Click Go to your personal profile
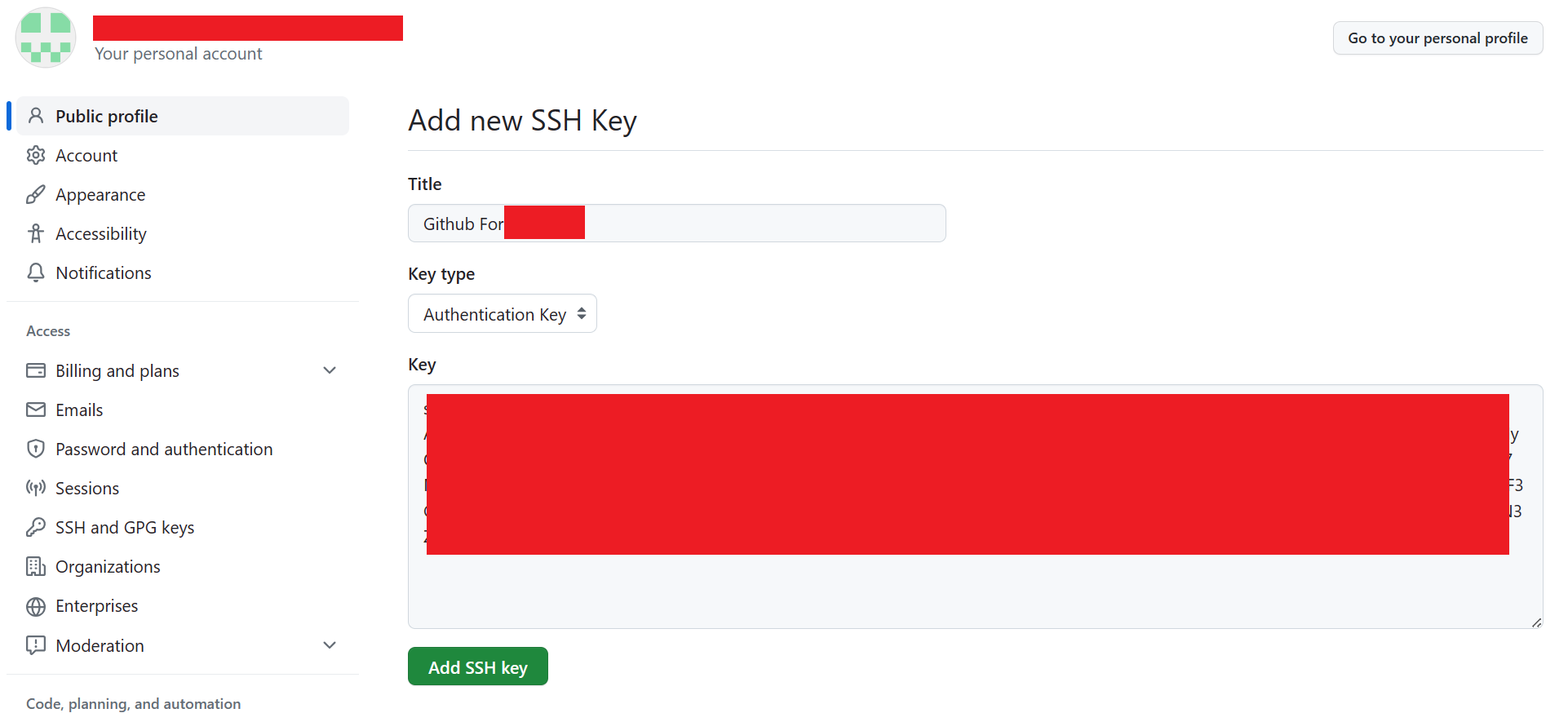Image resolution: width=1568 pixels, height=713 pixels. click(1437, 38)
